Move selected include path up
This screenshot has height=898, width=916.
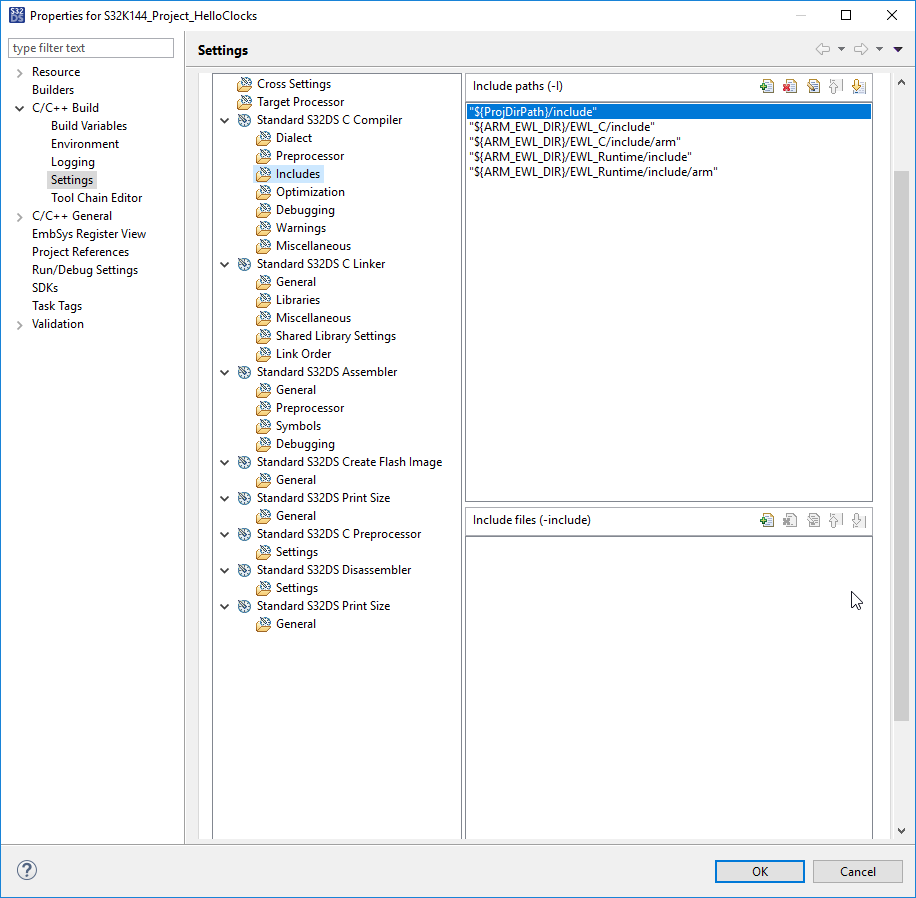(835, 86)
